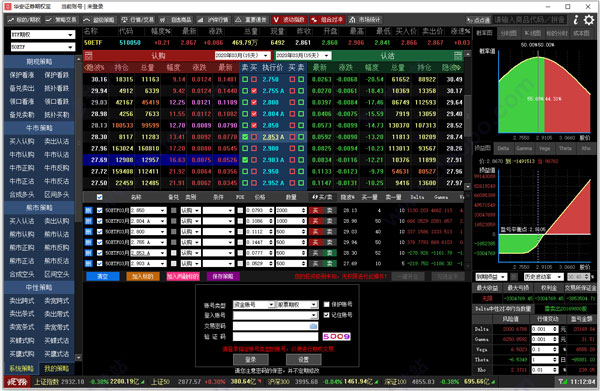
Task: Open the put-side expiry month dropdown
Action: click(x=303, y=56)
